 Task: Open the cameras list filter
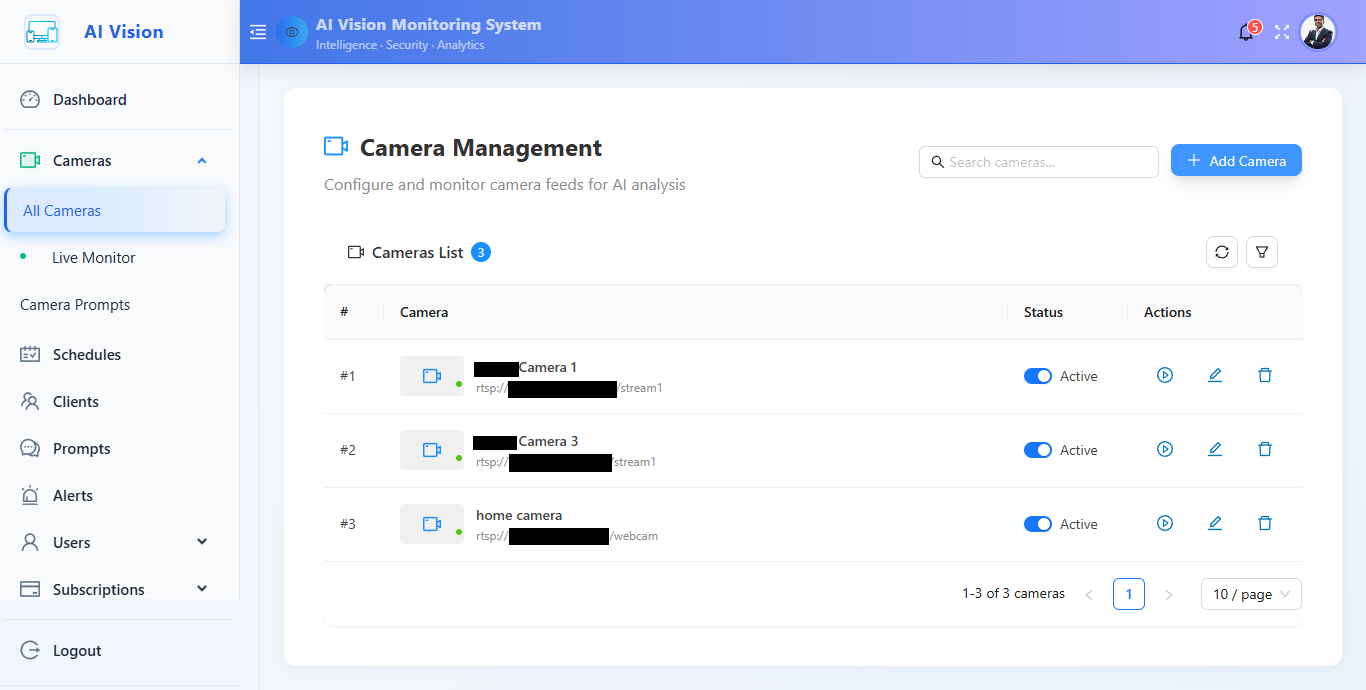(1262, 252)
